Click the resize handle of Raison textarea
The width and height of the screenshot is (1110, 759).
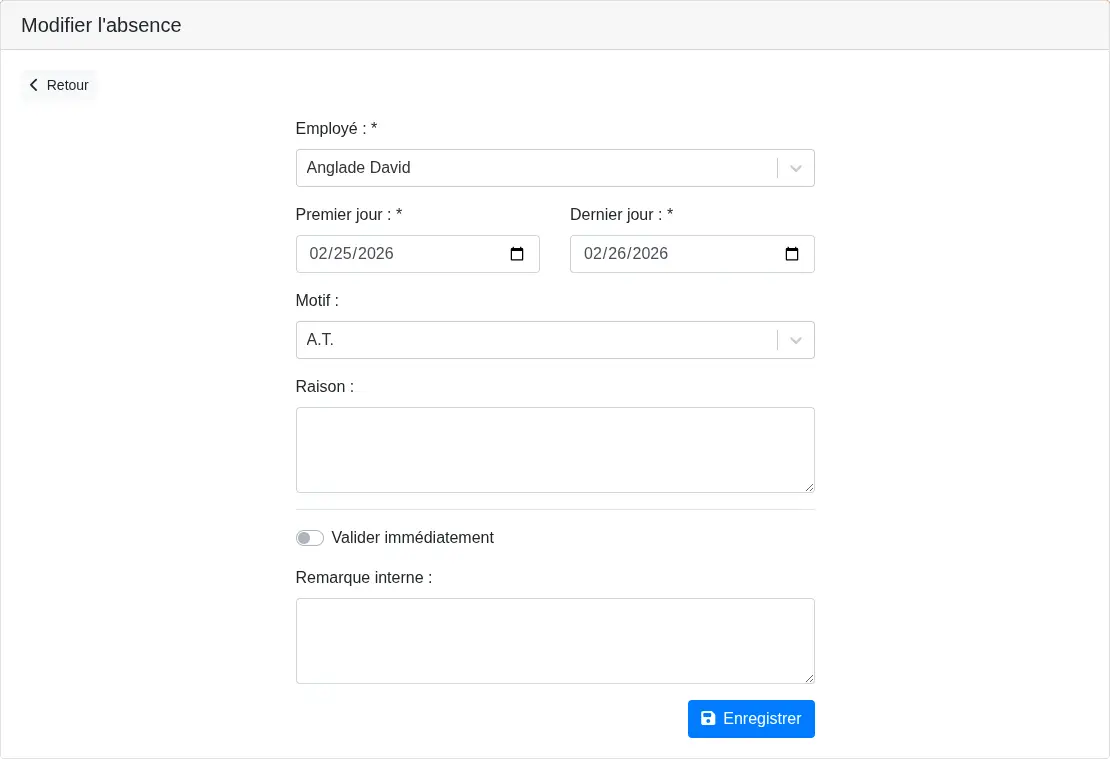click(x=808, y=486)
